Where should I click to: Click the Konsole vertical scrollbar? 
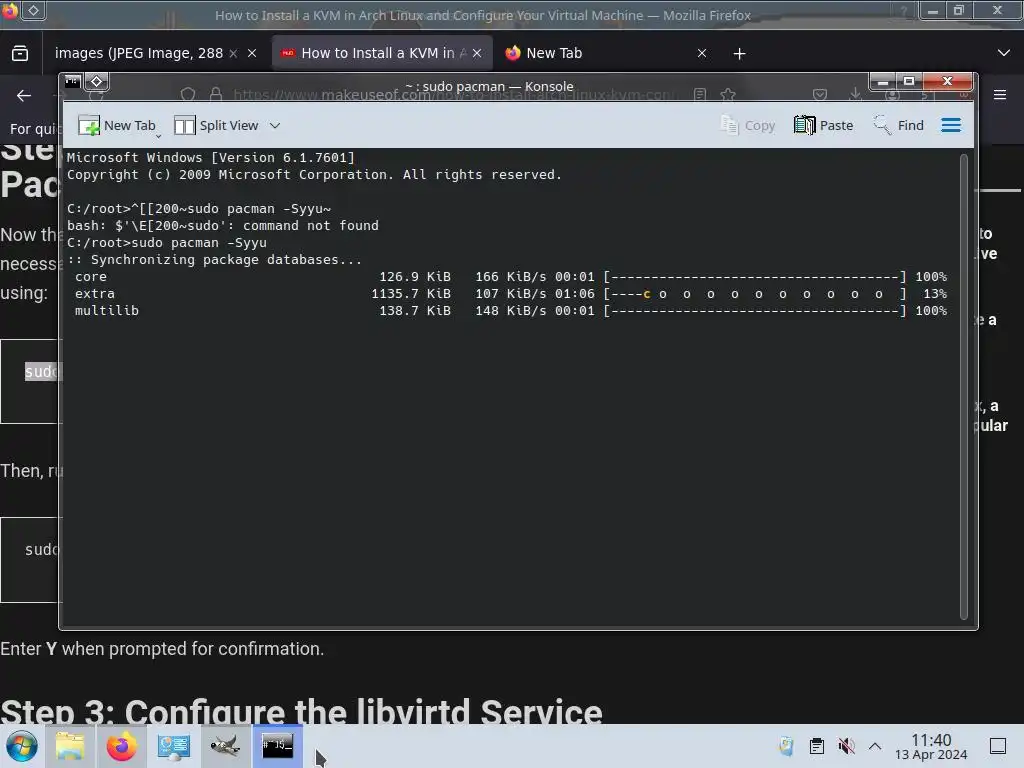coord(964,387)
